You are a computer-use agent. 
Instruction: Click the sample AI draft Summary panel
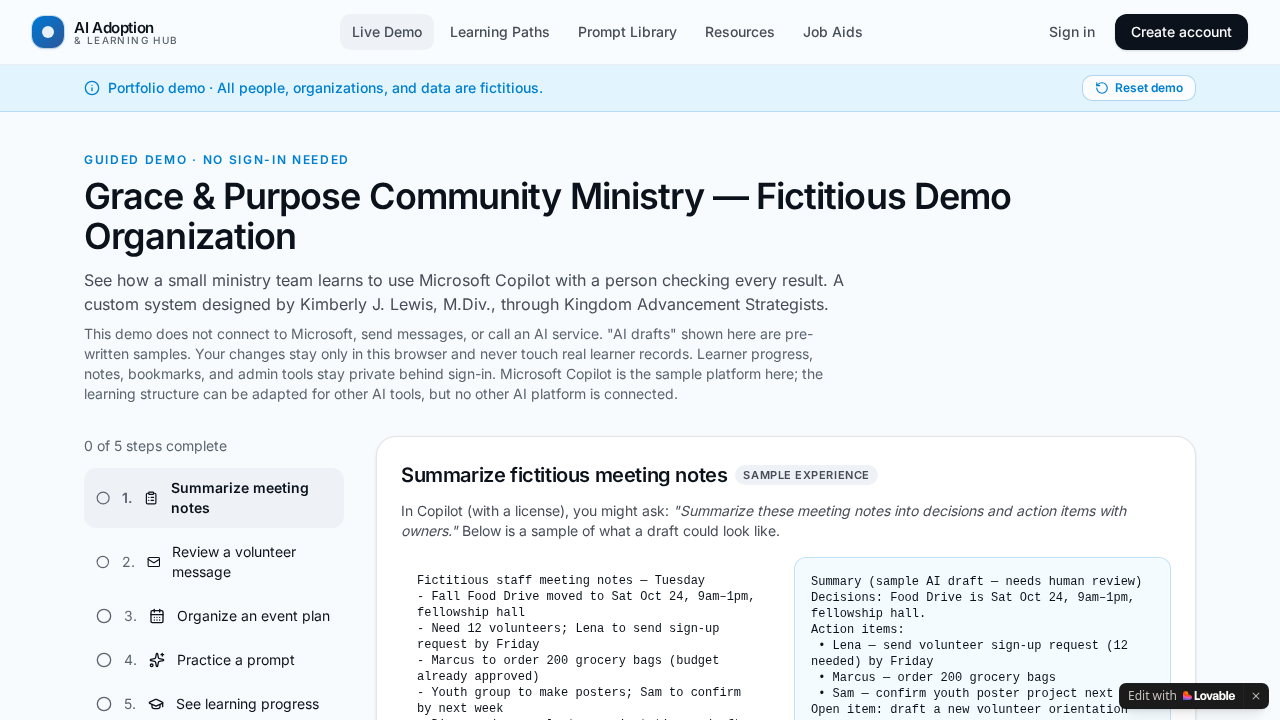click(x=982, y=640)
